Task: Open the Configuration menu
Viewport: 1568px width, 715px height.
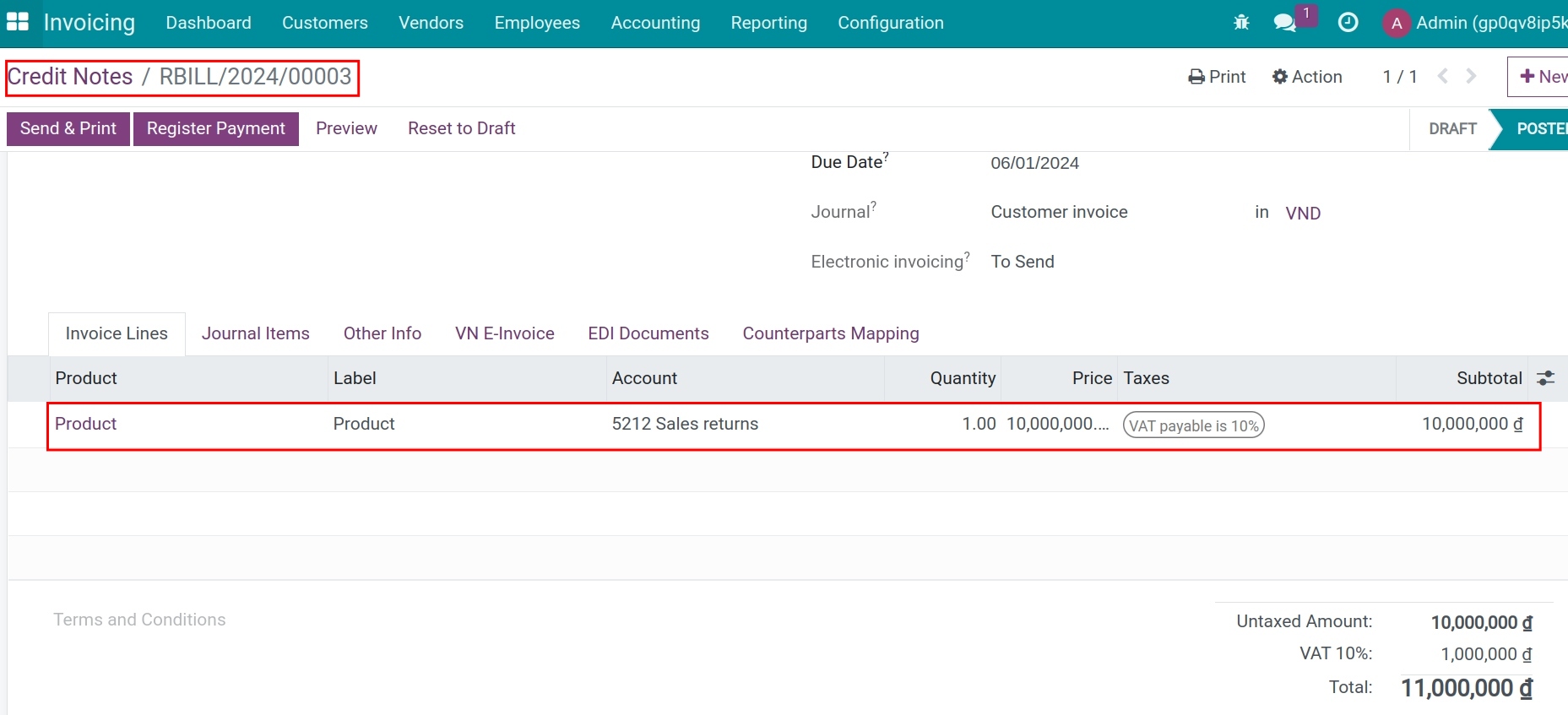Action: click(x=891, y=23)
